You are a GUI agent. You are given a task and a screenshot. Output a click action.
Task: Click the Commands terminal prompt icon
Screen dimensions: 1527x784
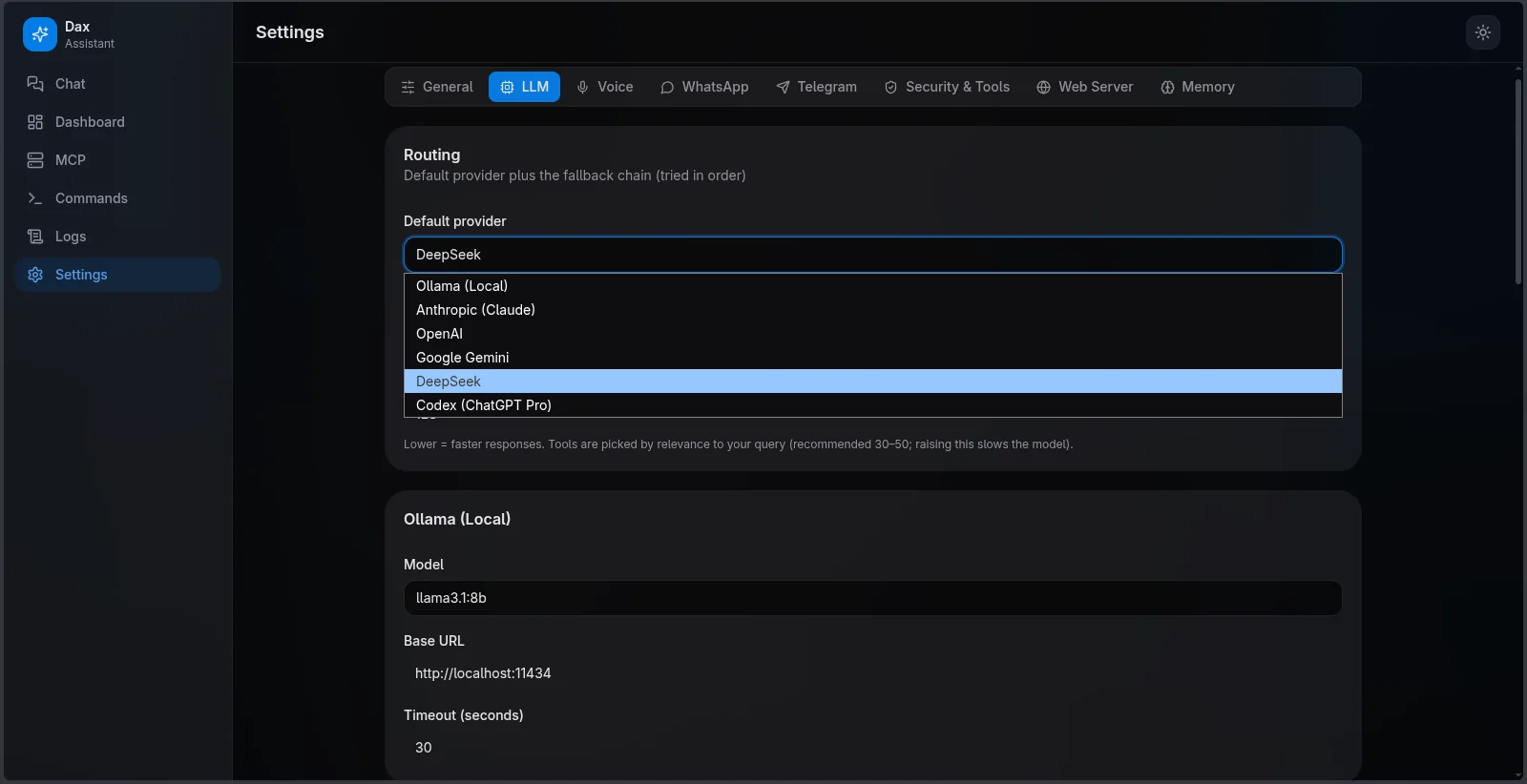coord(35,198)
